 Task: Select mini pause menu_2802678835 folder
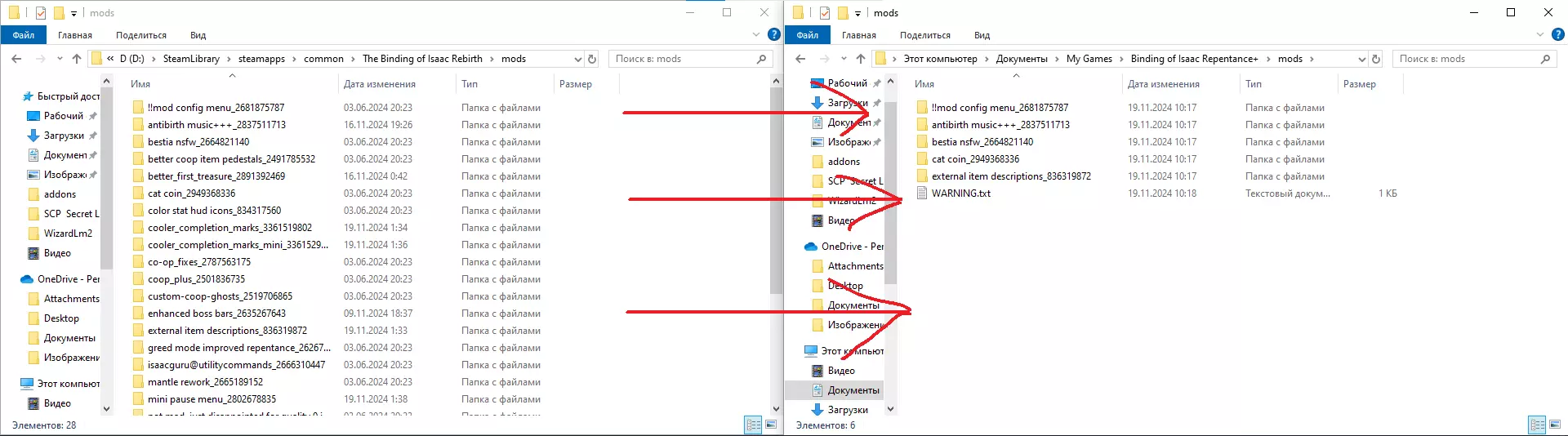click(x=212, y=399)
